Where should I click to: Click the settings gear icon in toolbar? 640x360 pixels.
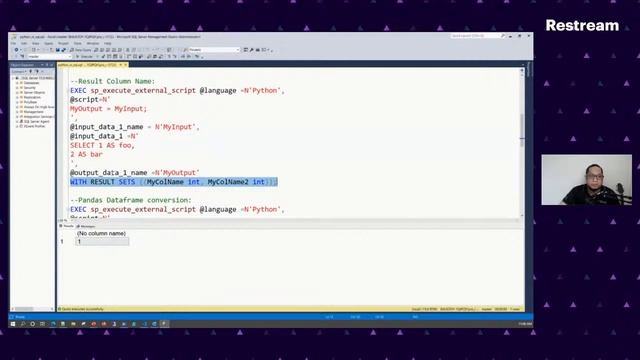[x=16, y=50]
